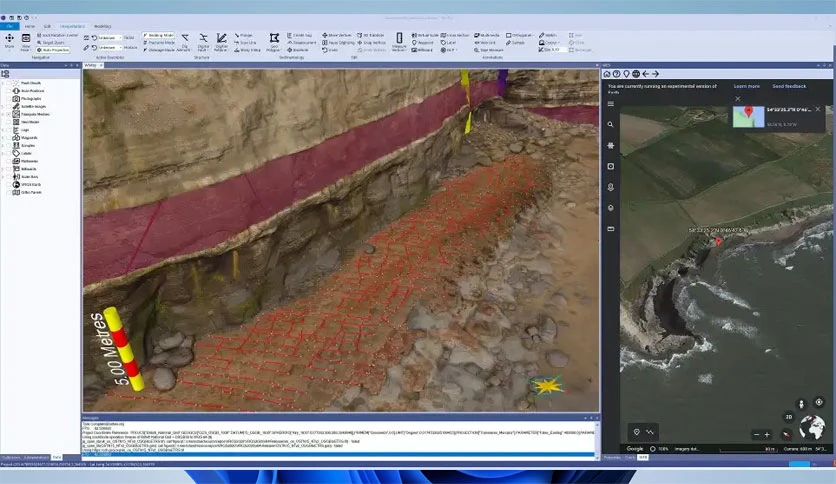This screenshot has height=484, width=836.
Task: Click Undo in the Edit group
Action: click(329, 50)
